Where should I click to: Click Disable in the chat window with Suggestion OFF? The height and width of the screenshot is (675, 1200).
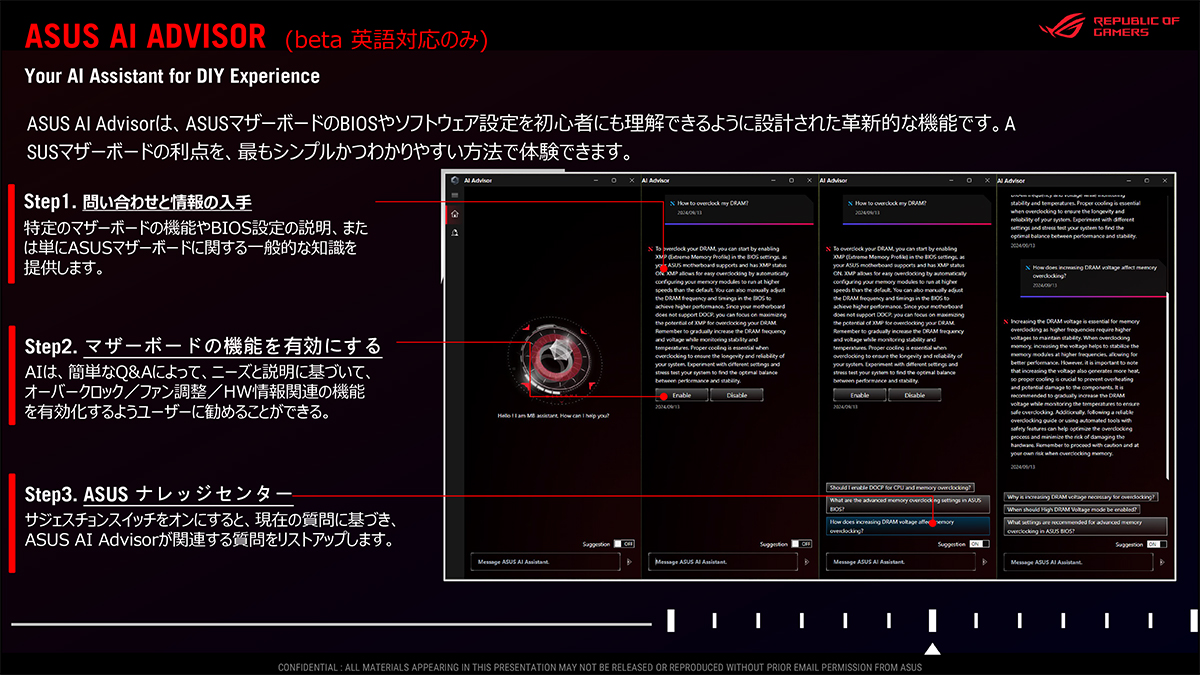(736, 395)
